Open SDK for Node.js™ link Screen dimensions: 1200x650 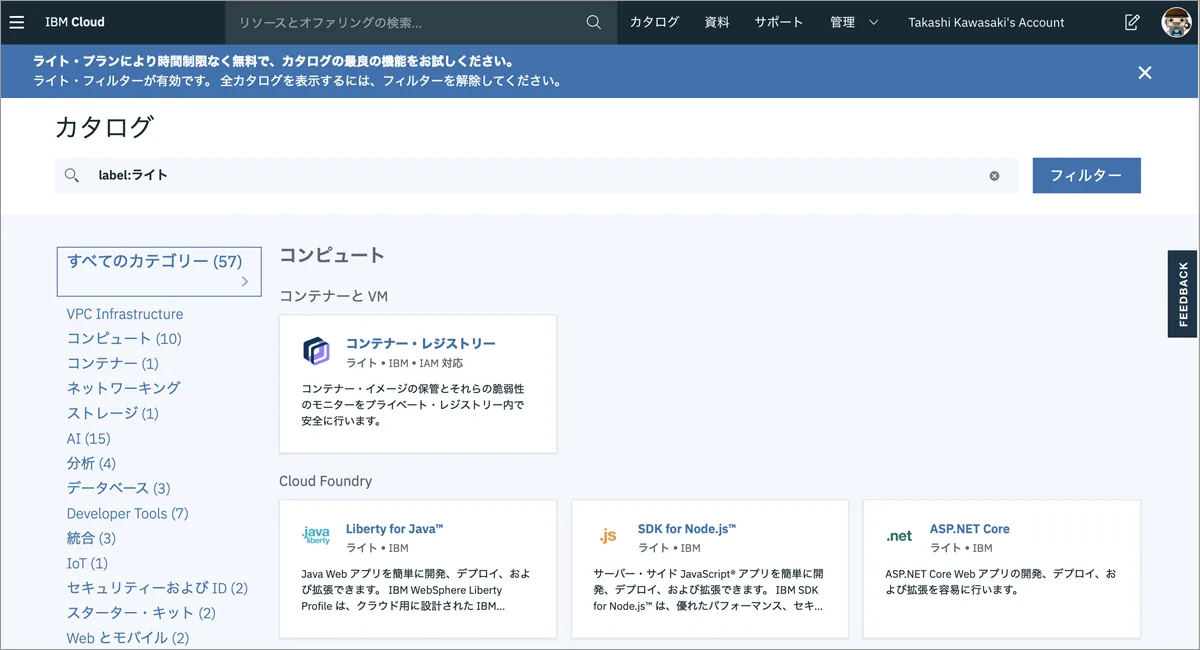tap(687, 529)
